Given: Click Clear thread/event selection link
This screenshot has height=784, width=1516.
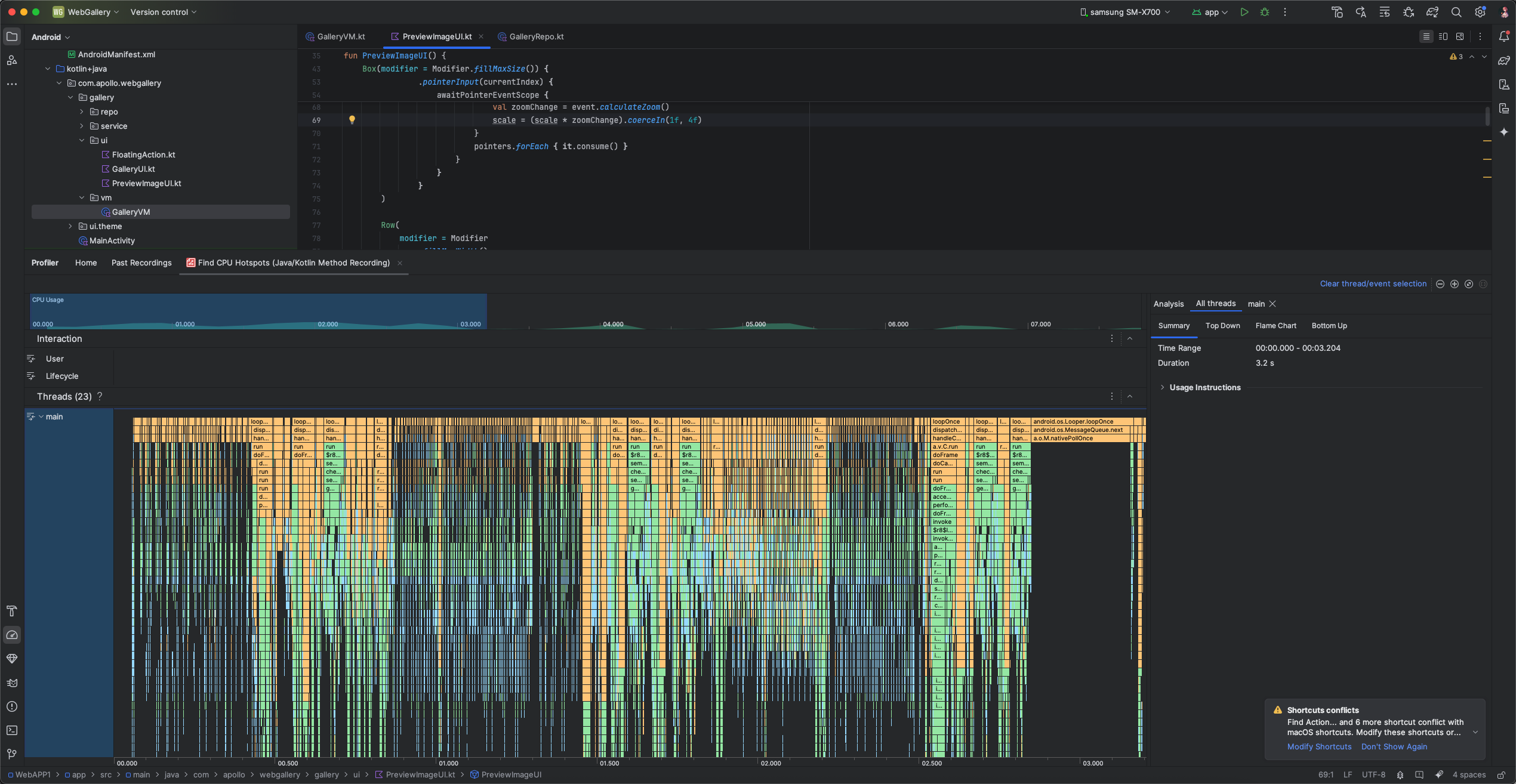Looking at the screenshot, I should click(1373, 284).
